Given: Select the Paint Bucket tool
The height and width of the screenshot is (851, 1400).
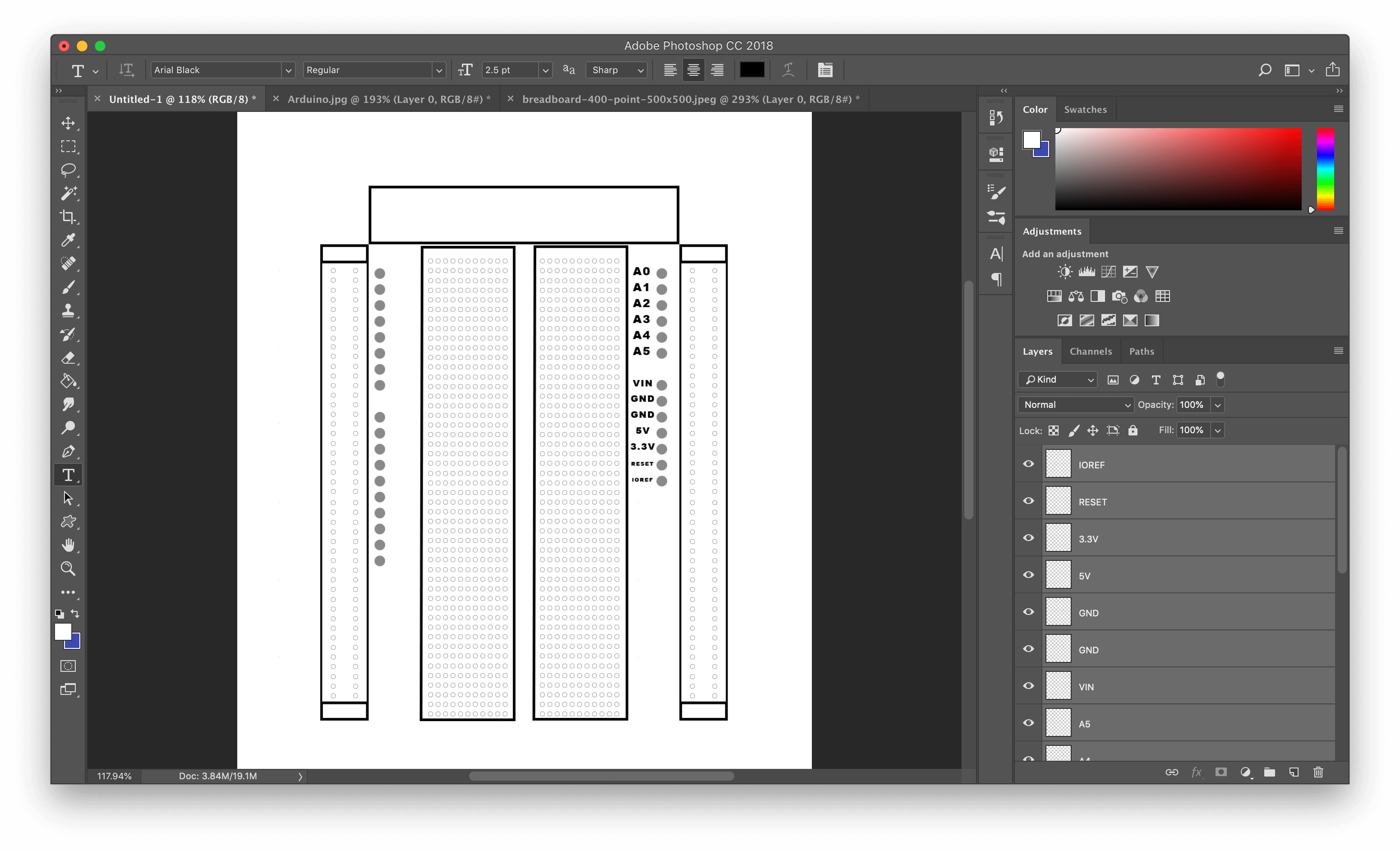Looking at the screenshot, I should [68, 381].
